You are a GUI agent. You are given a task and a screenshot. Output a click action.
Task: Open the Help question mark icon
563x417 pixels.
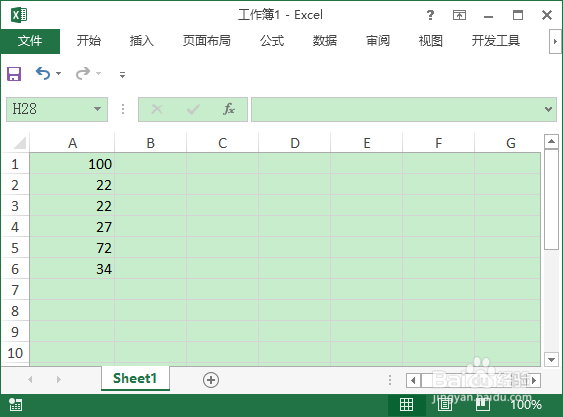tap(430, 15)
